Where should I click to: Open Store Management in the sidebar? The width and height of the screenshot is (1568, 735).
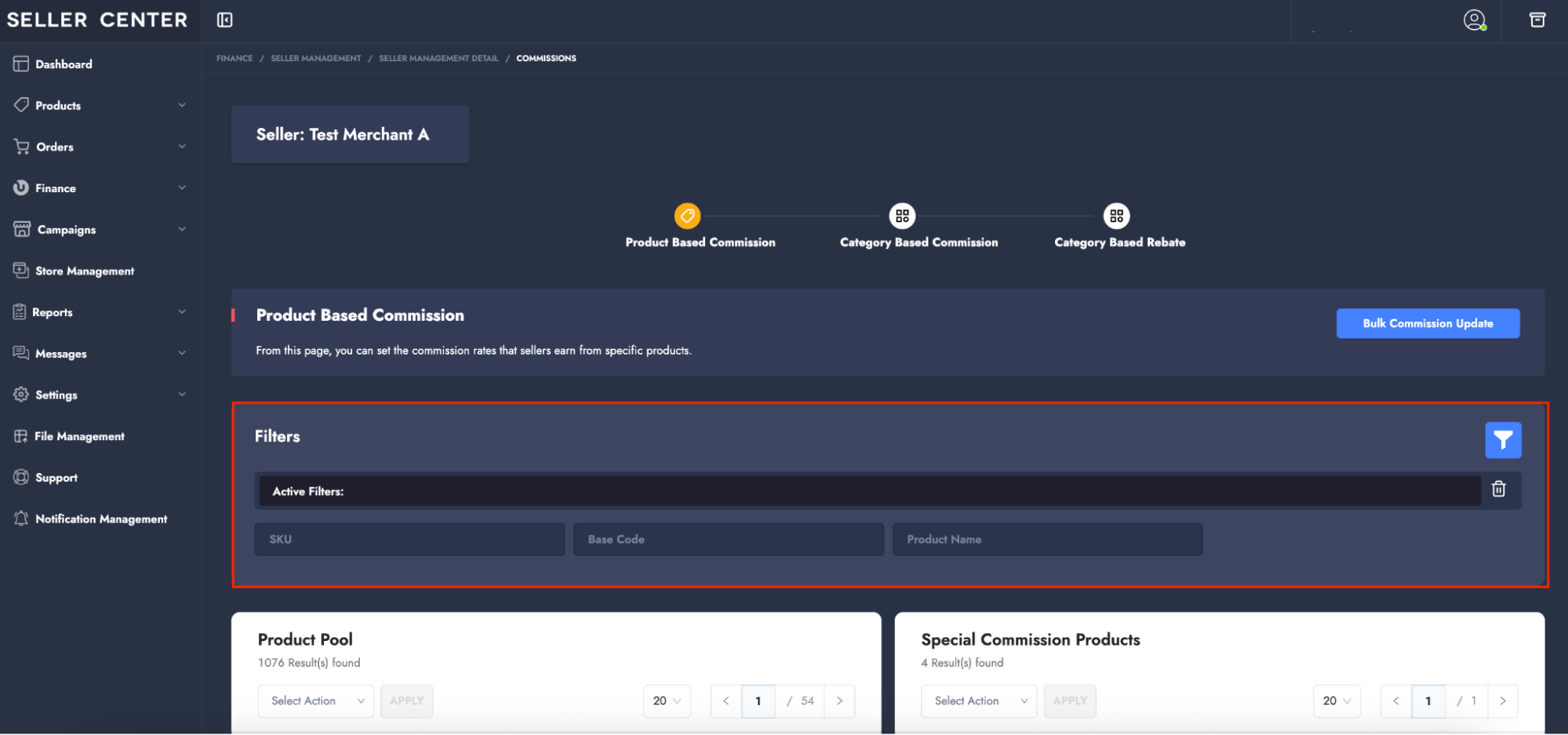pos(85,271)
